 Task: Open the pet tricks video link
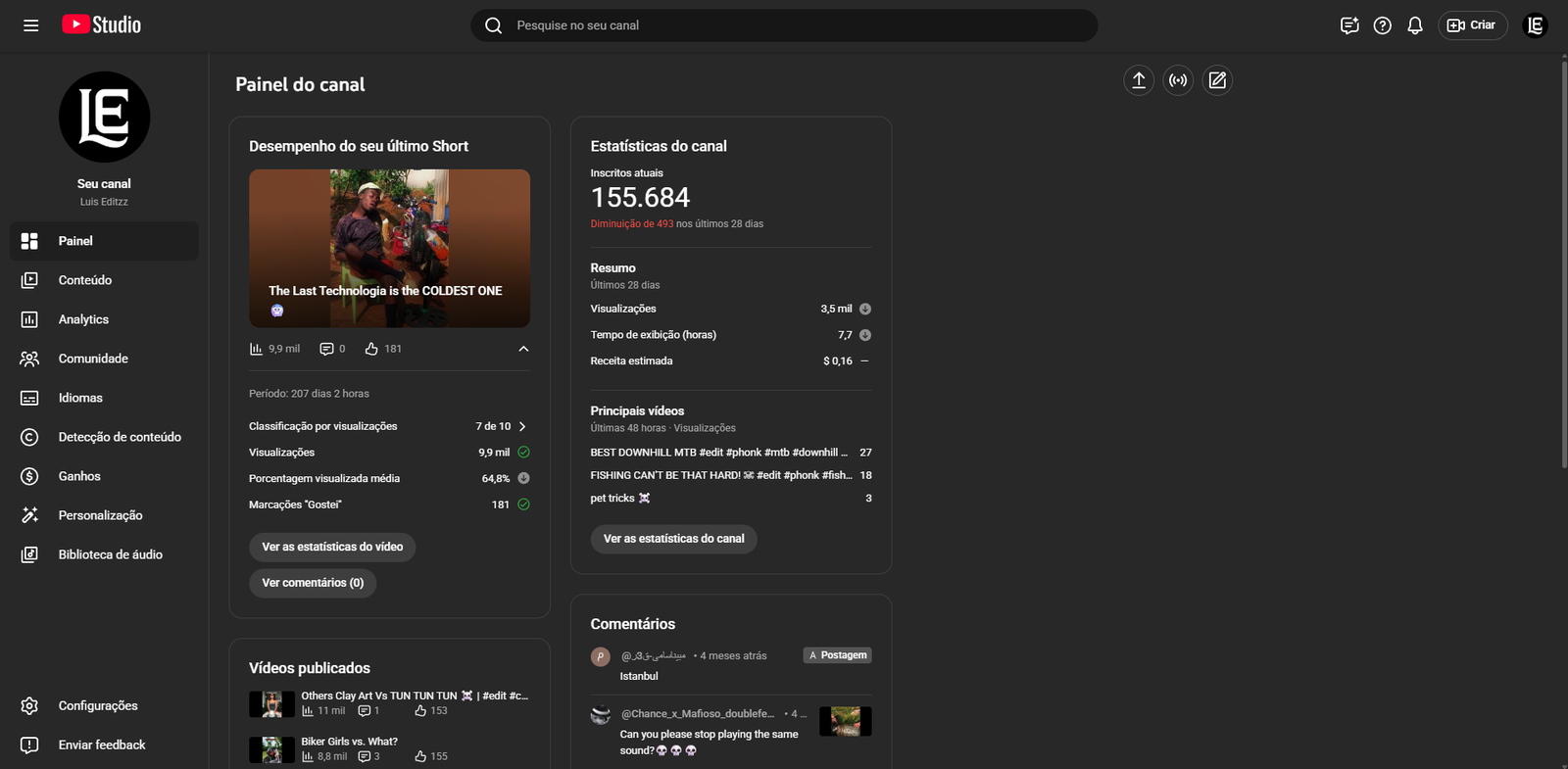pos(620,499)
